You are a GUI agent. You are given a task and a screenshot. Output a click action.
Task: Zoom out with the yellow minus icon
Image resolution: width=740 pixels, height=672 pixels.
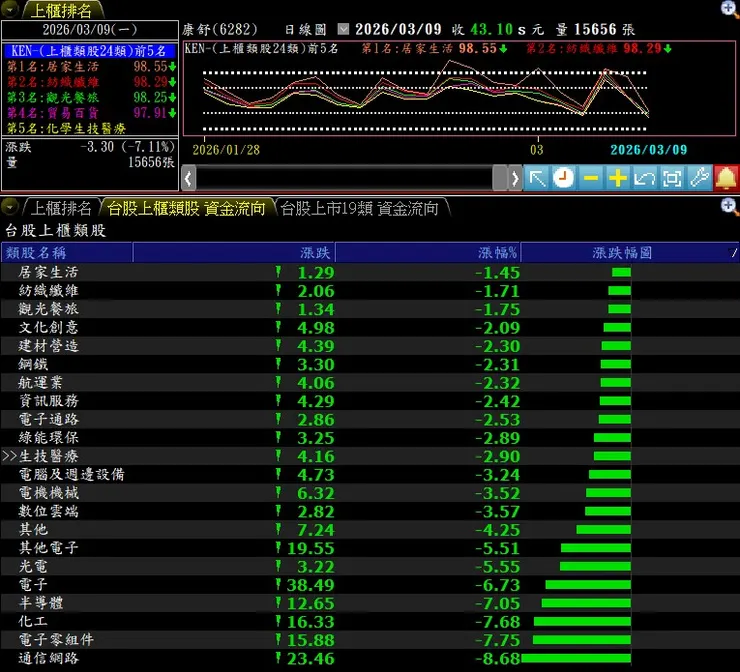[590, 178]
